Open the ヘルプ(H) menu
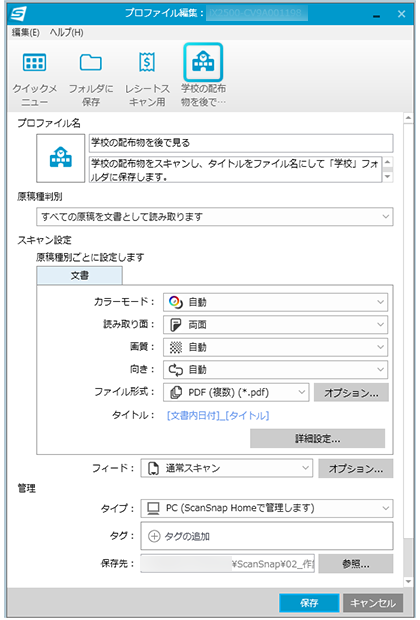 [66, 32]
